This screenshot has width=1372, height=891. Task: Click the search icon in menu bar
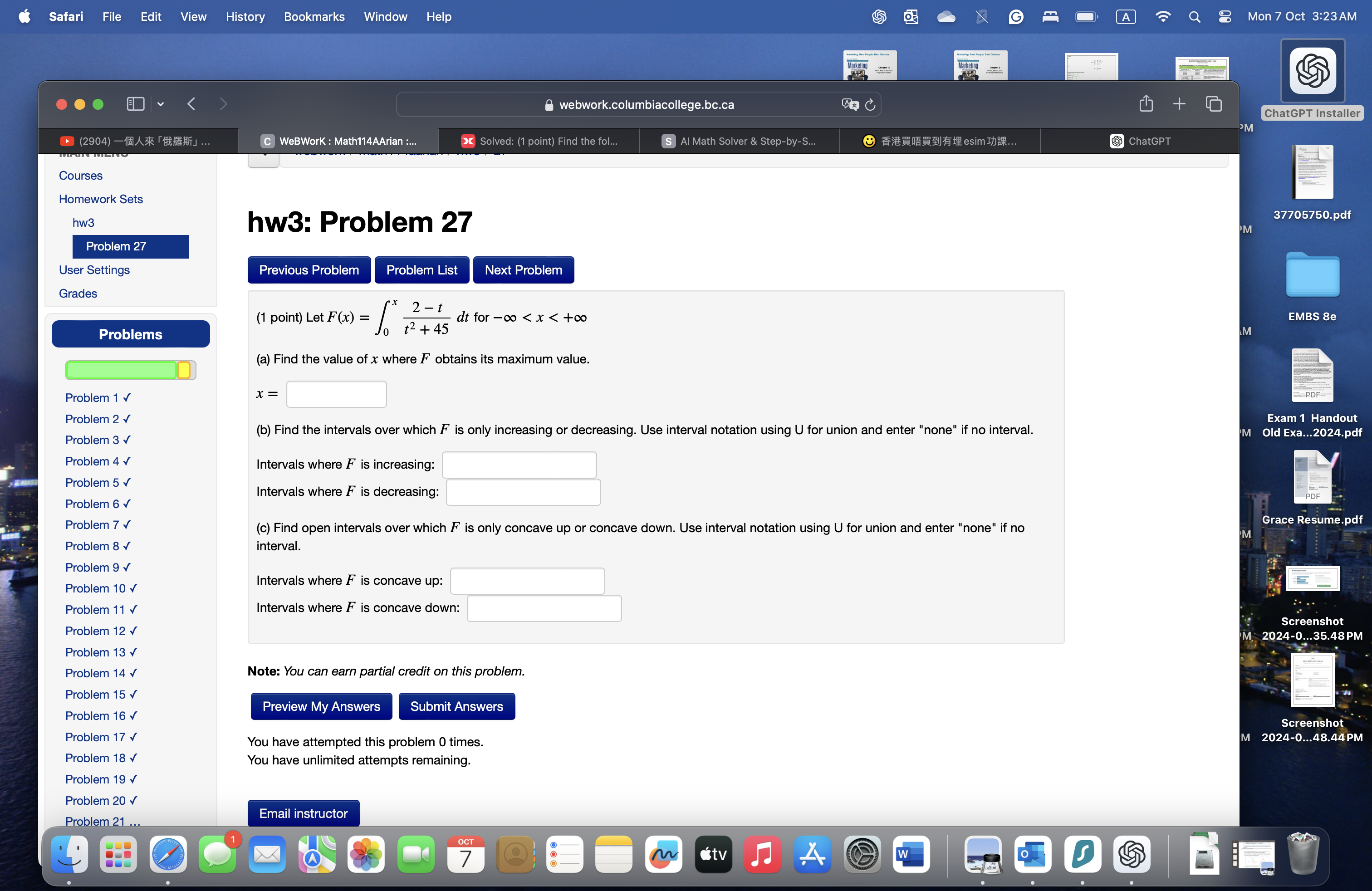(x=1195, y=15)
